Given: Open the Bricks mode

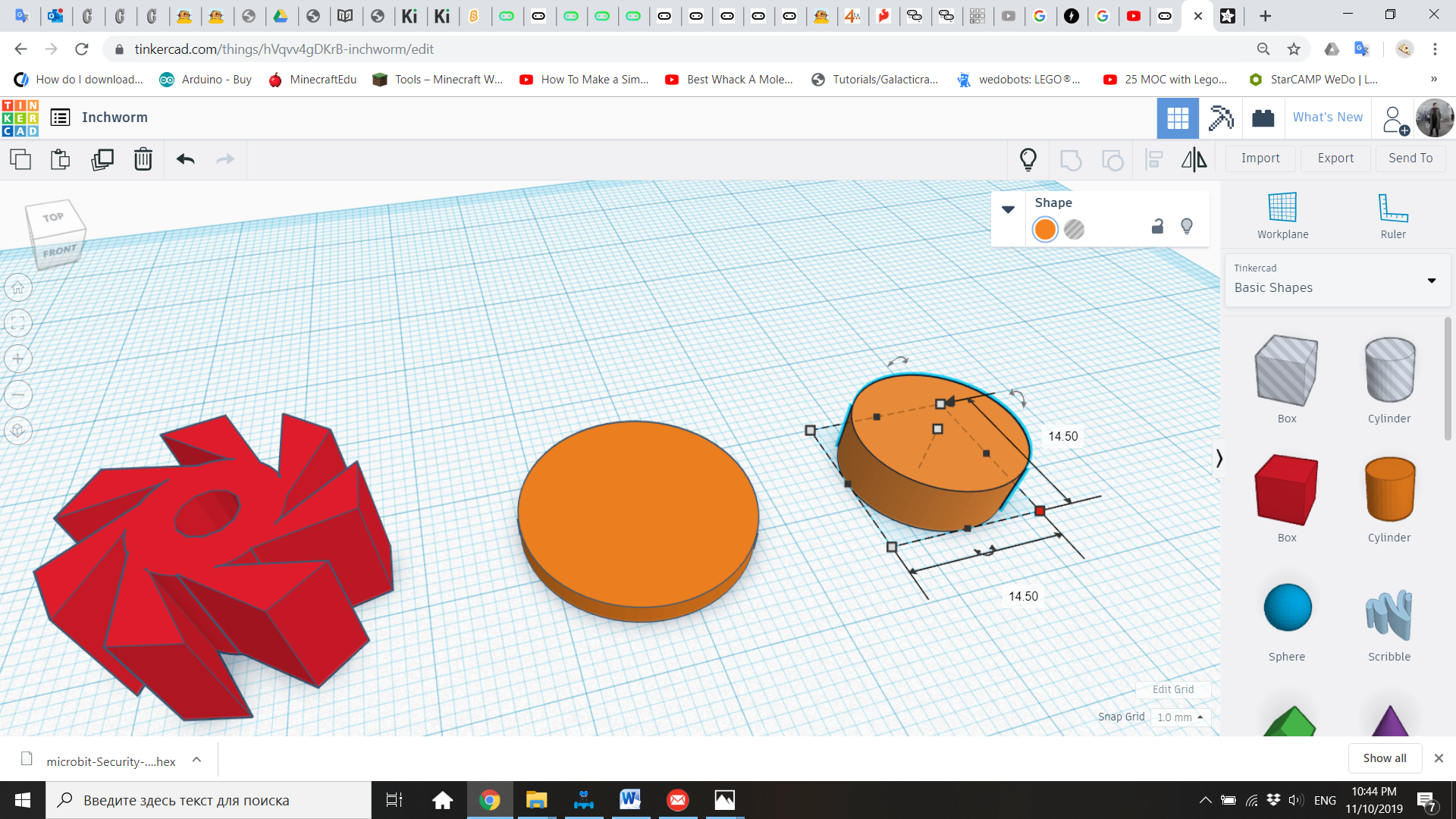Looking at the screenshot, I should click(1263, 118).
